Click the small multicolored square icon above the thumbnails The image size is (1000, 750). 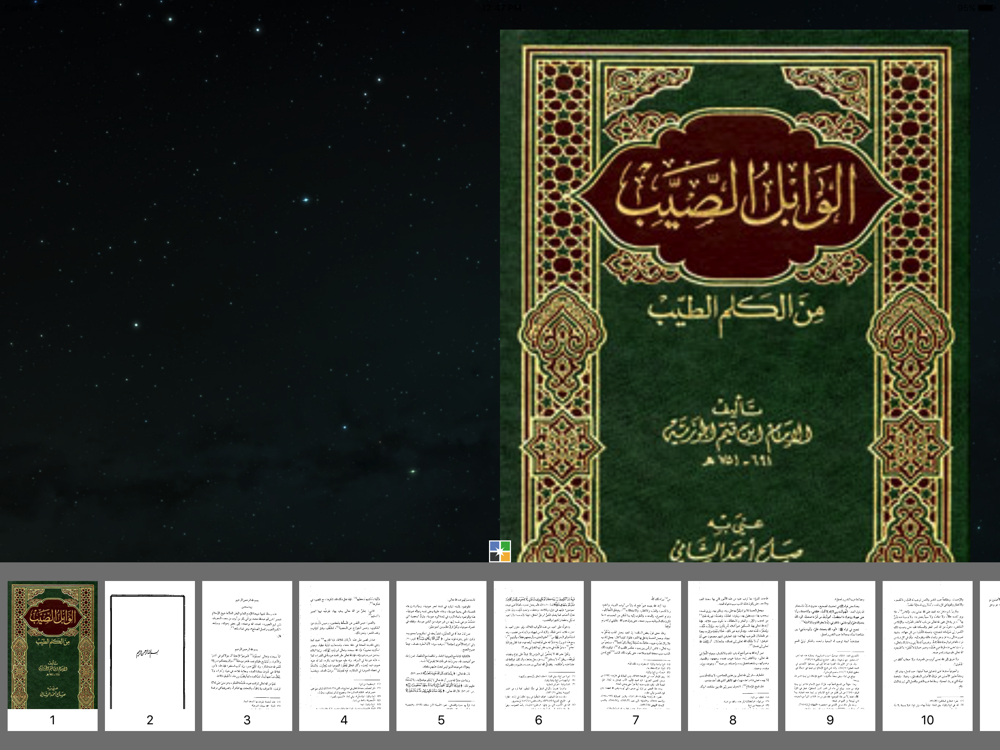500,551
